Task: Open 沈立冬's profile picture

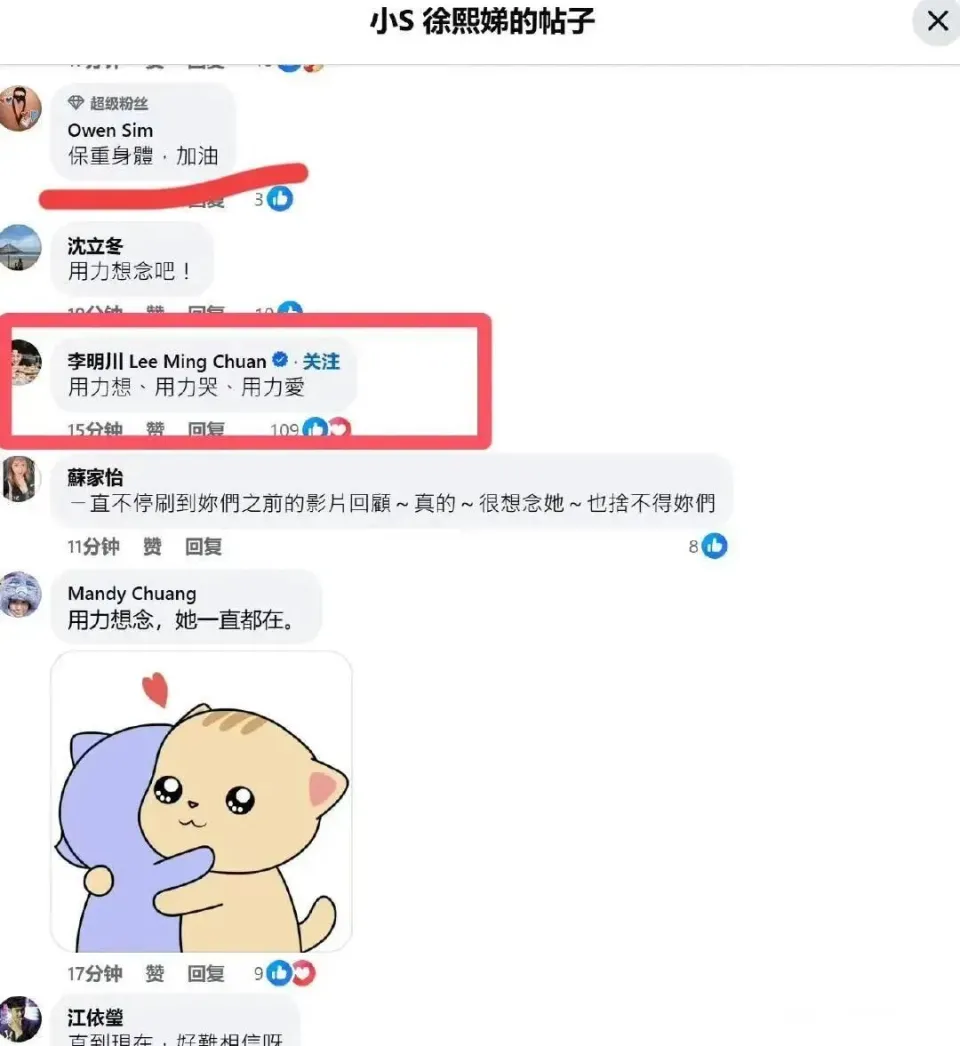Action: pyautogui.click(x=20, y=247)
